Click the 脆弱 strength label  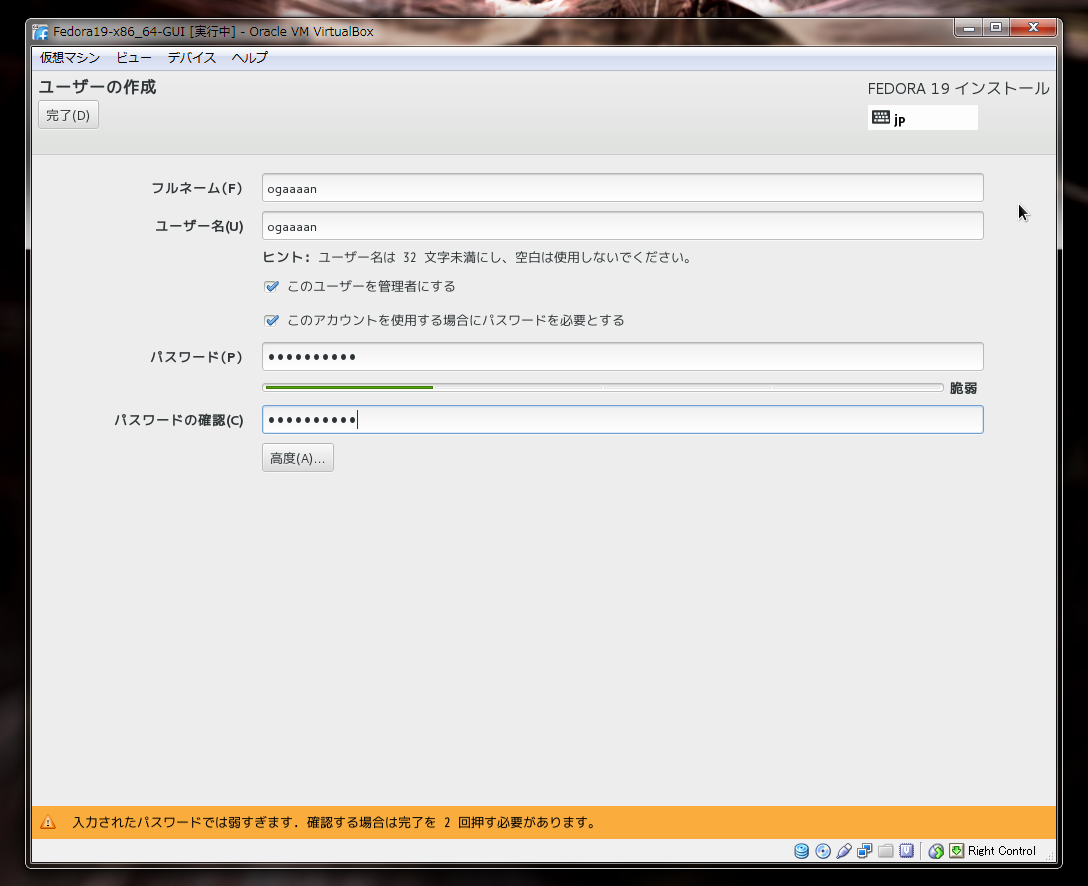pyautogui.click(x=963, y=388)
